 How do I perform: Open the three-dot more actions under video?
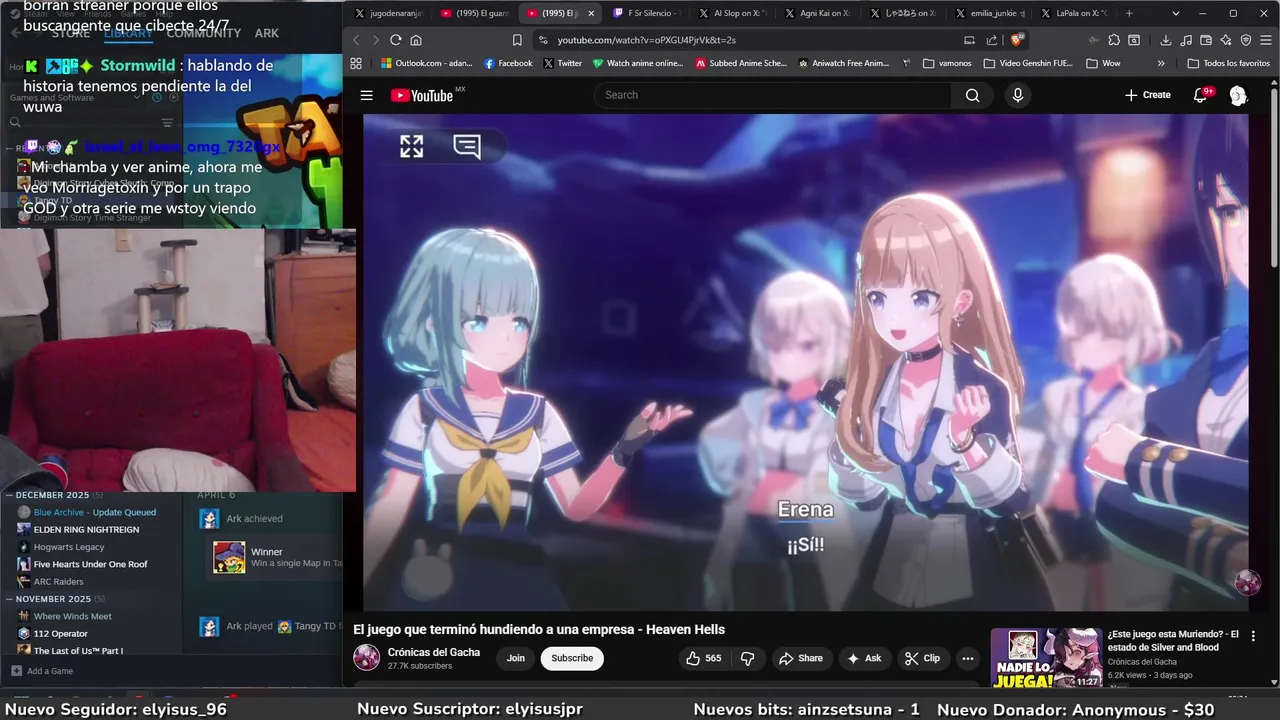point(967,658)
